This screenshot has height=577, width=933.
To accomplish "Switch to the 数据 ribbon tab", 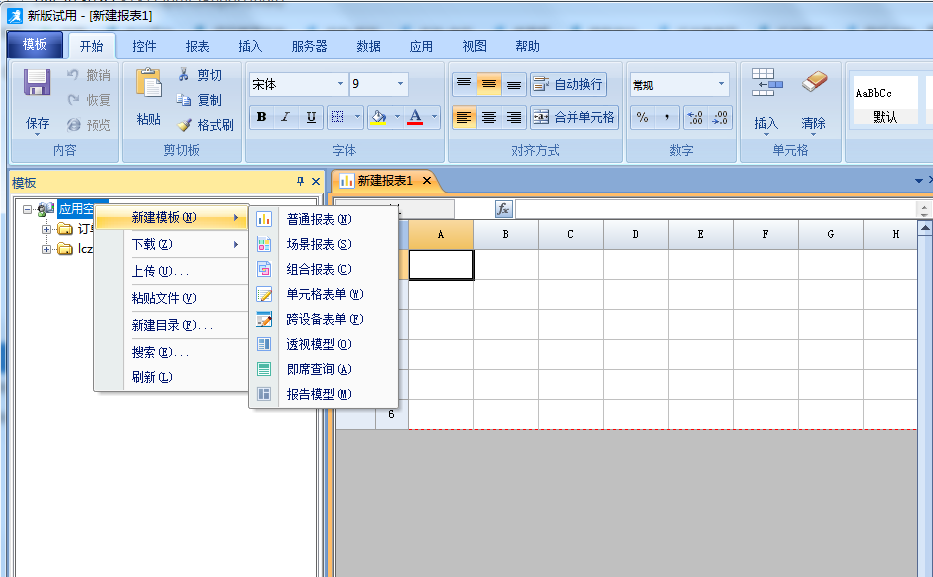I will pyautogui.click(x=368, y=46).
